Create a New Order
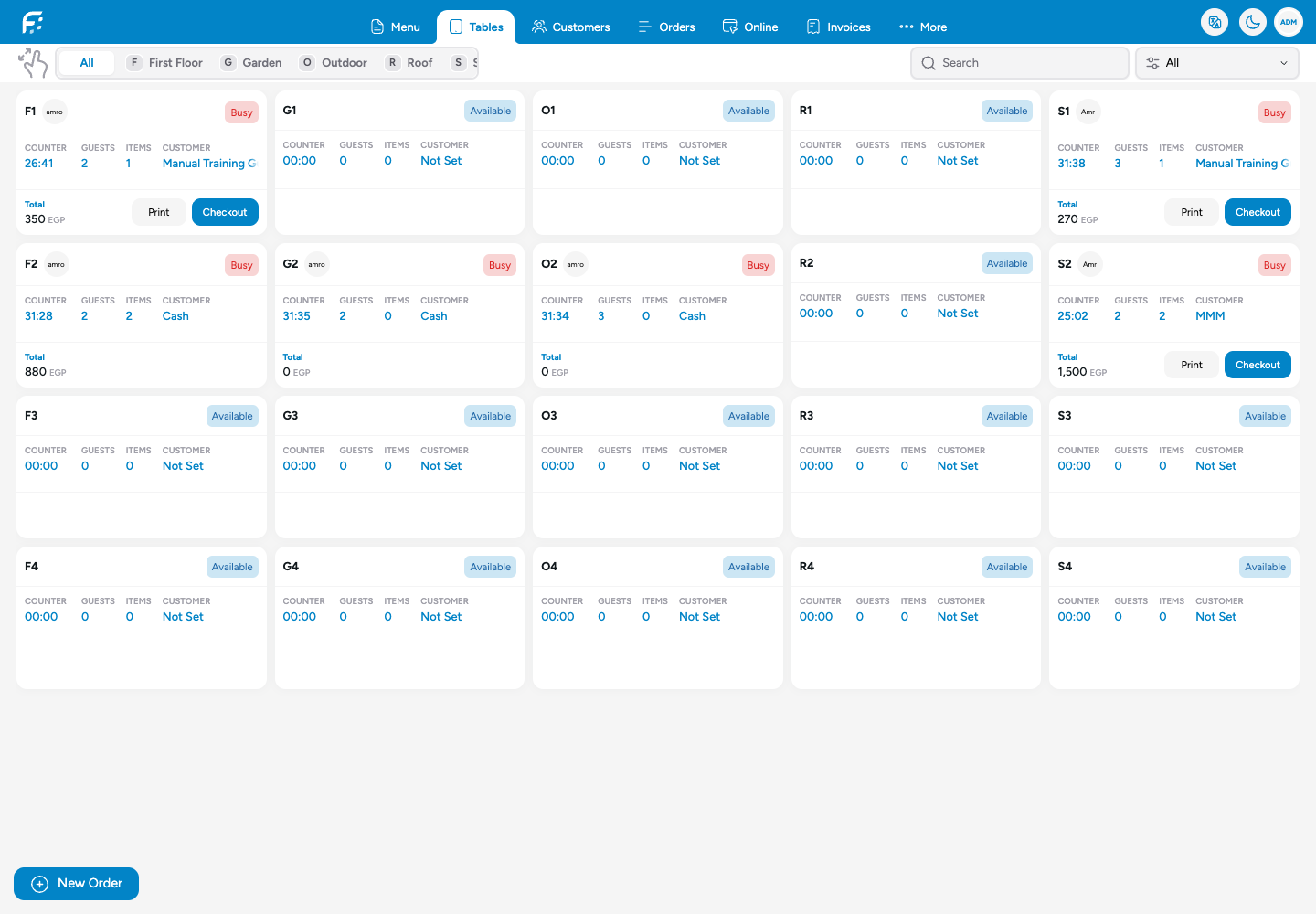 (76, 884)
